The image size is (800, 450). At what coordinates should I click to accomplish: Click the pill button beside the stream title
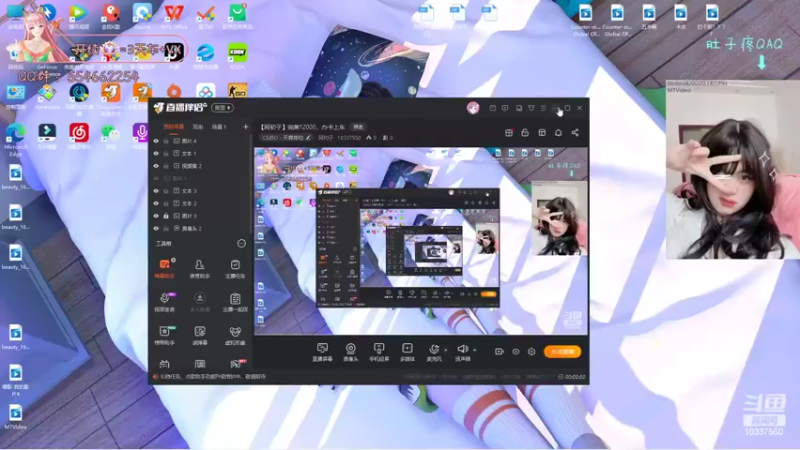[x=358, y=127]
